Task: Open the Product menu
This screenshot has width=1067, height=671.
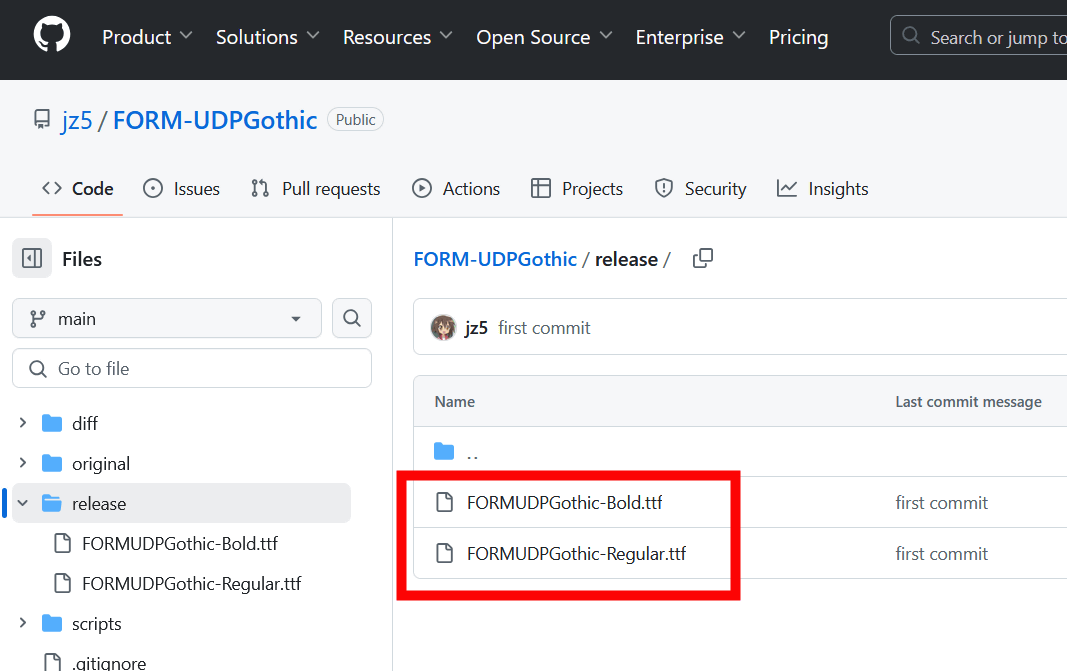Action: pyautogui.click(x=147, y=37)
